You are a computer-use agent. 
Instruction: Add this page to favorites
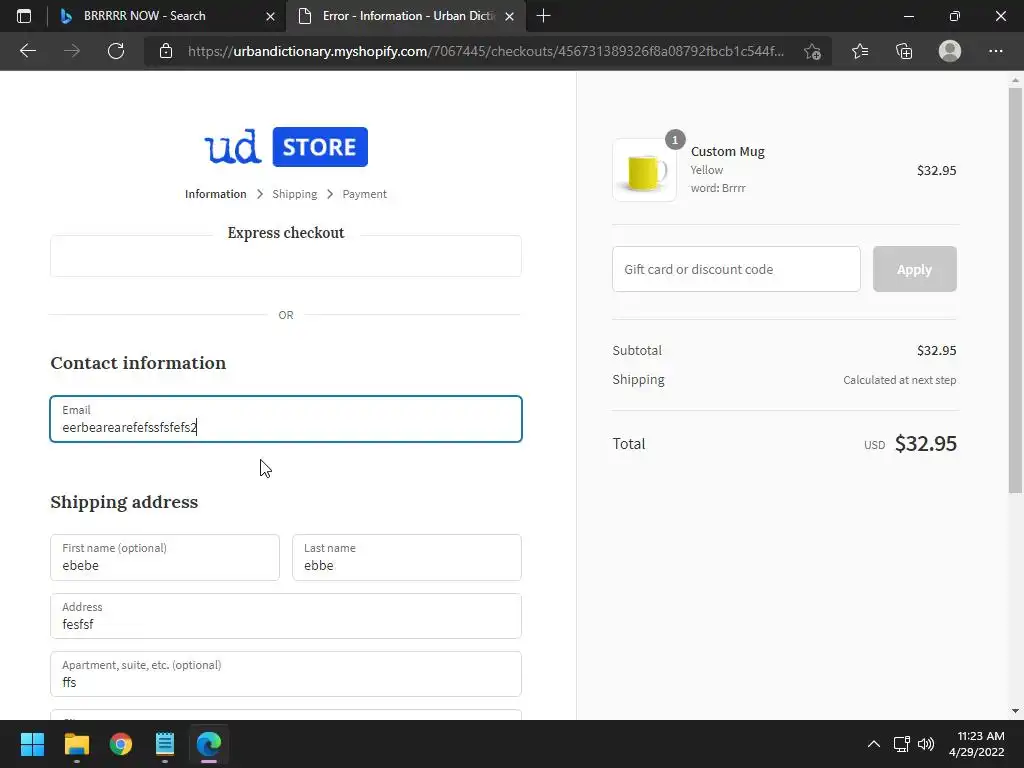812,51
